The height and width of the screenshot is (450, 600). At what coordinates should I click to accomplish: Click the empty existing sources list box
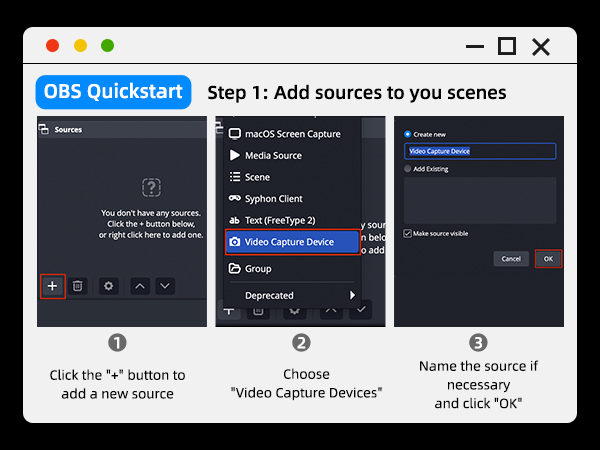480,201
